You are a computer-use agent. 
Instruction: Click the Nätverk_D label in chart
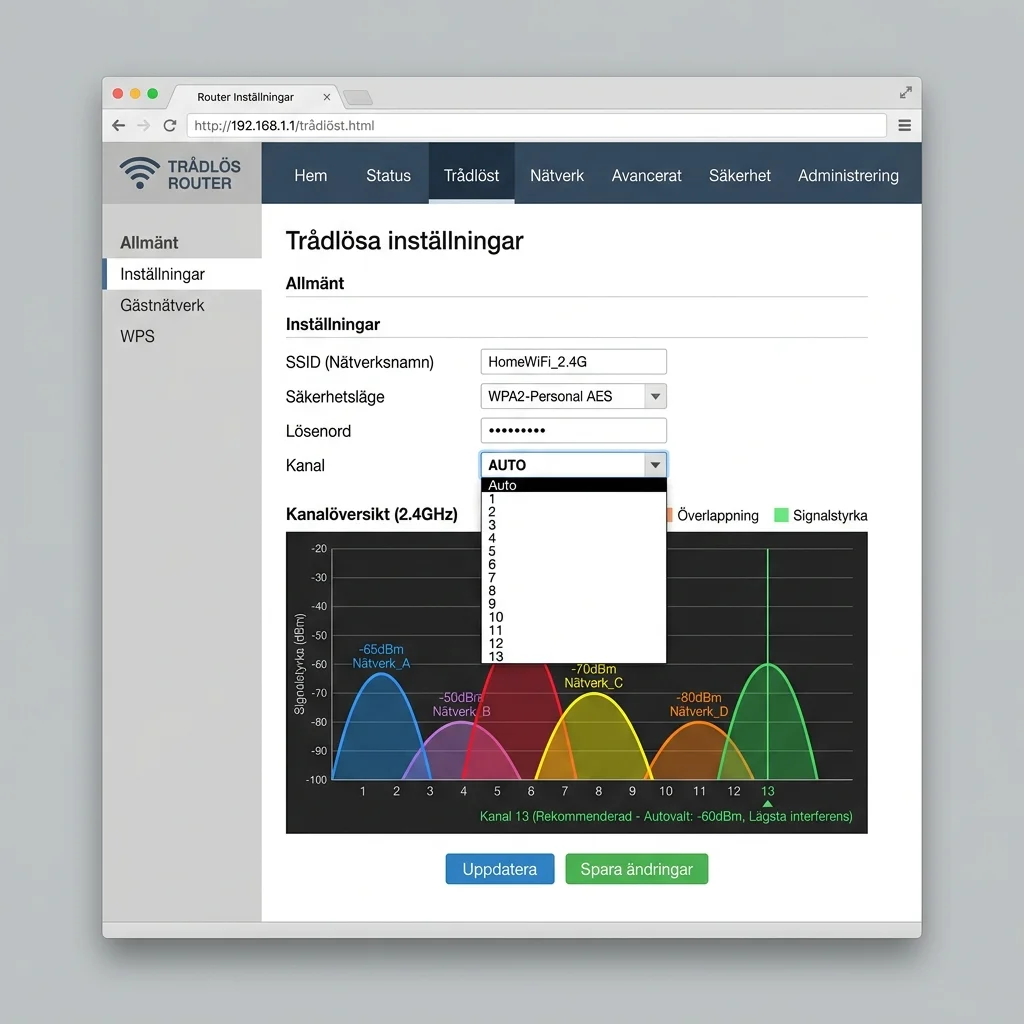pos(699,712)
